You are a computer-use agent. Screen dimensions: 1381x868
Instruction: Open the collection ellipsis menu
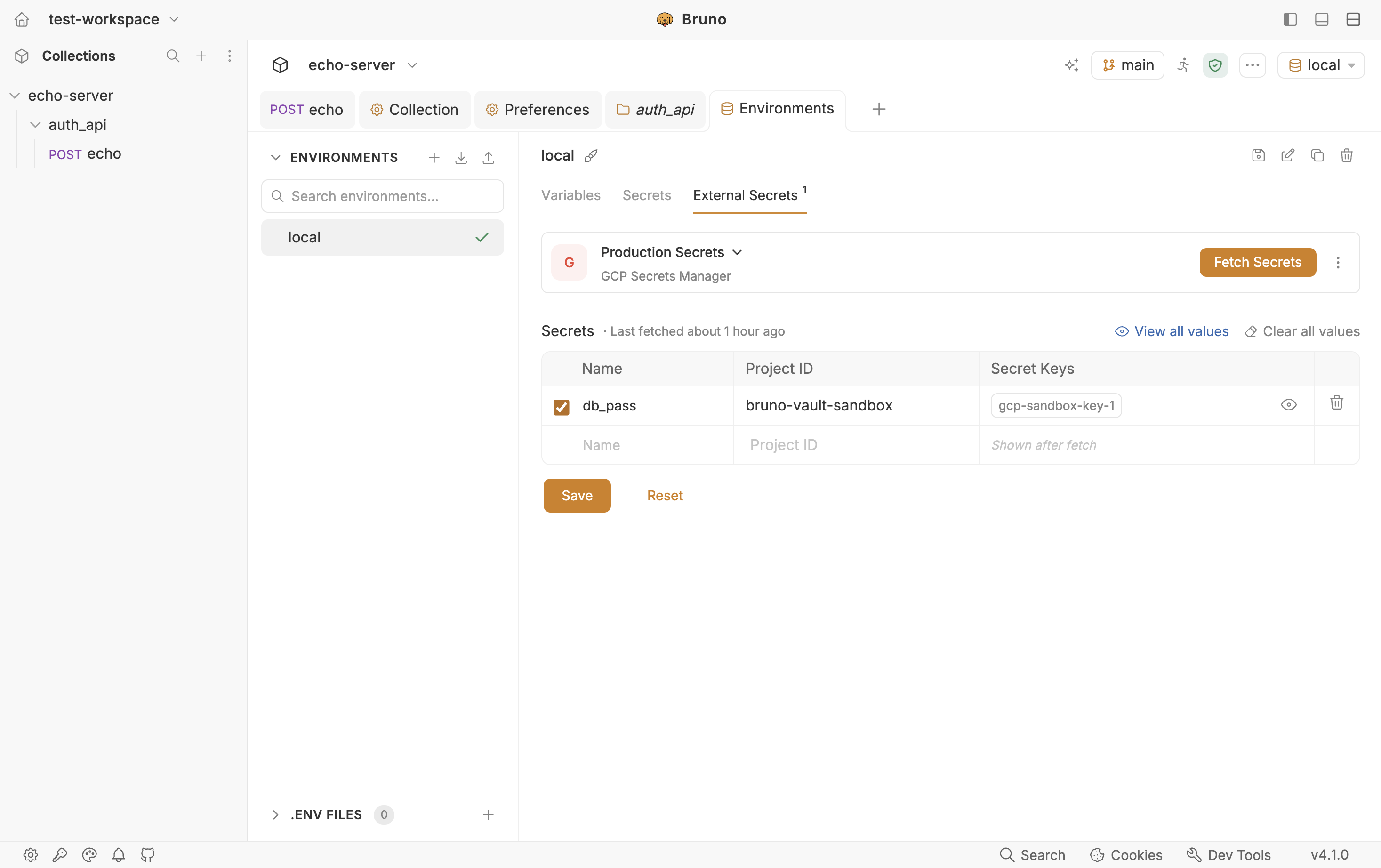(1253, 65)
